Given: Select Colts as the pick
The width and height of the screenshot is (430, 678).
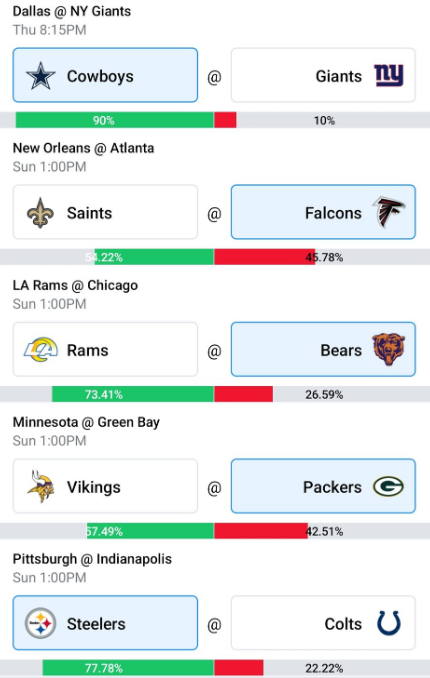Looking at the screenshot, I should [323, 623].
